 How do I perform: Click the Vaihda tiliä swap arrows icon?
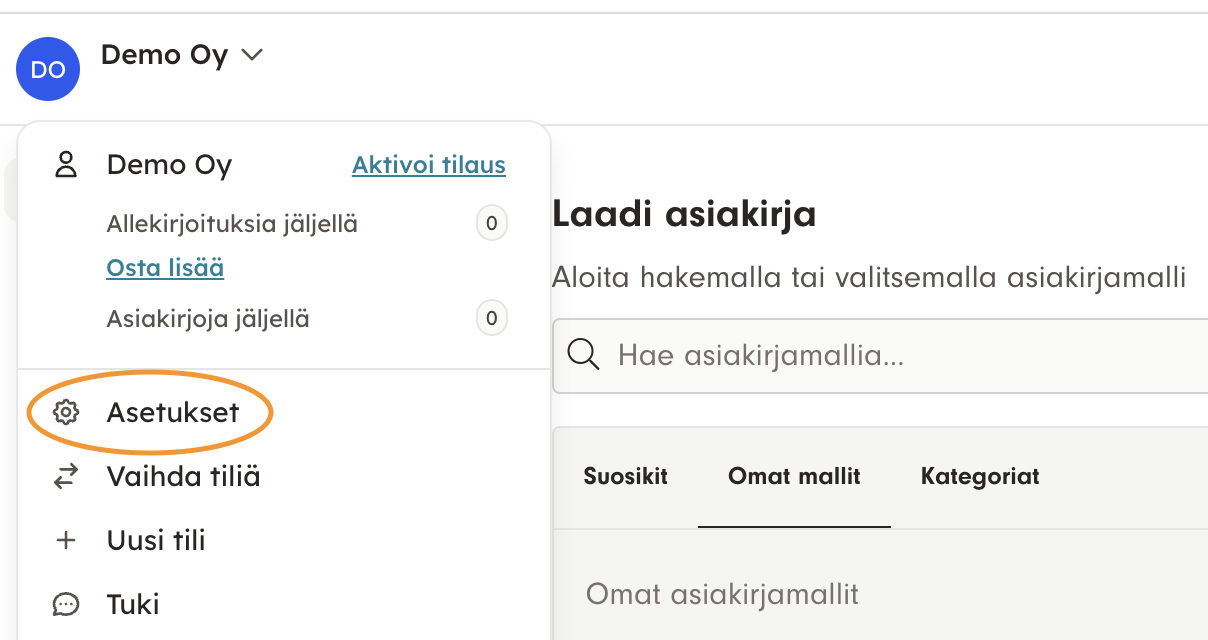pos(66,477)
